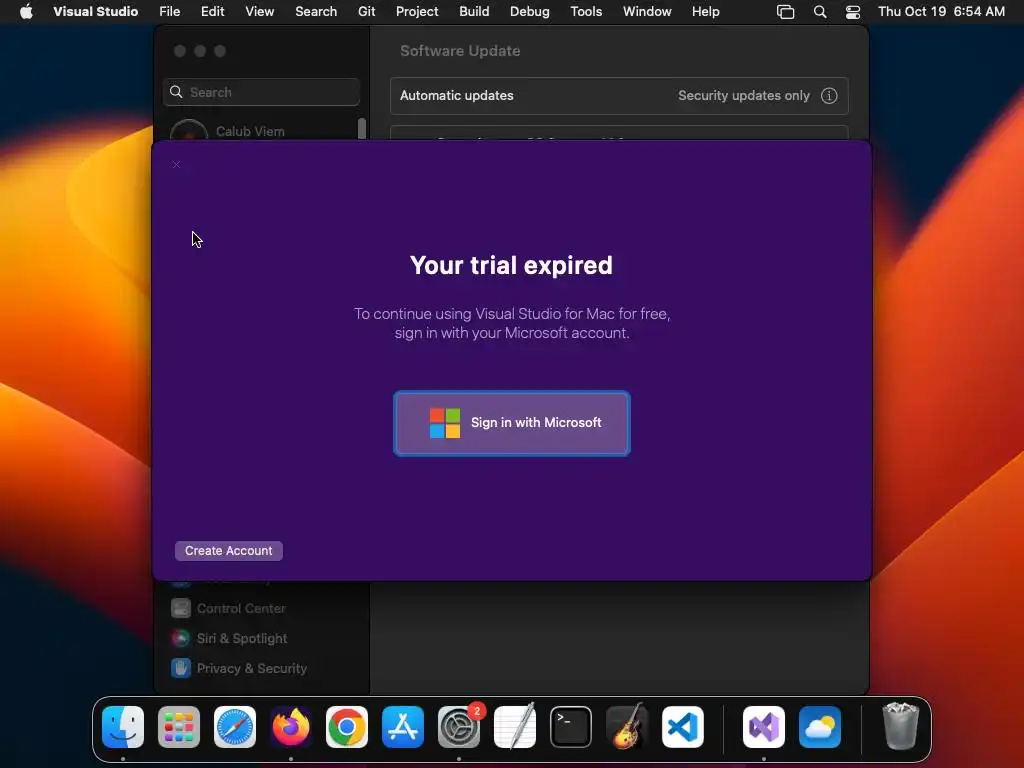
Task: Open the Help menu
Action: point(705,11)
